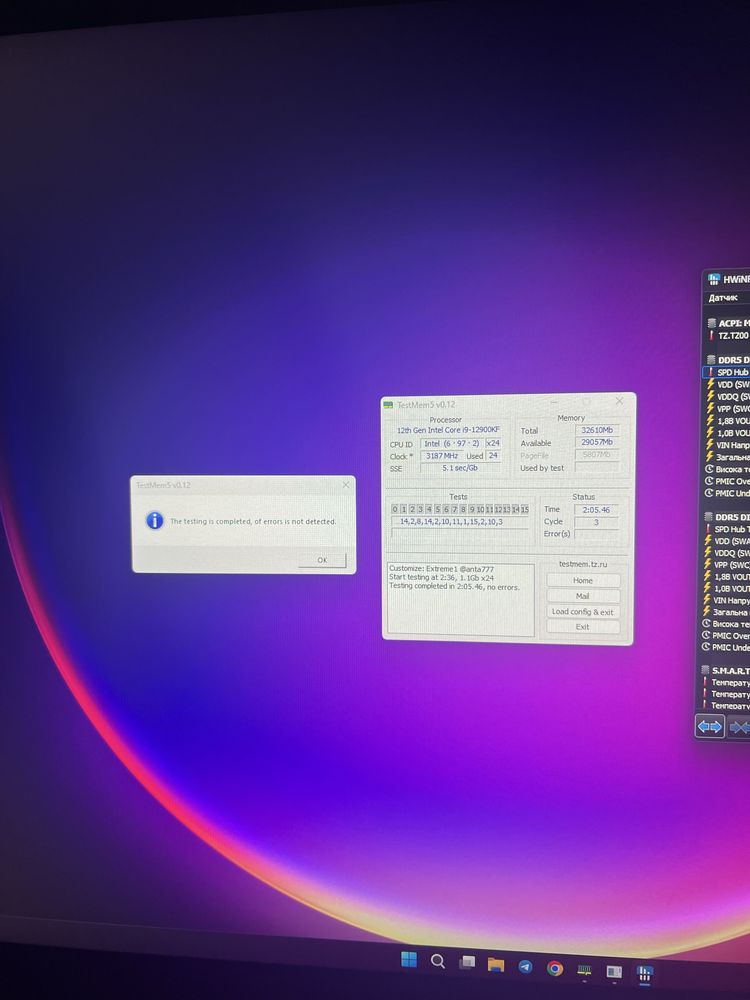Click the empty Error(s) field in Status

point(596,534)
